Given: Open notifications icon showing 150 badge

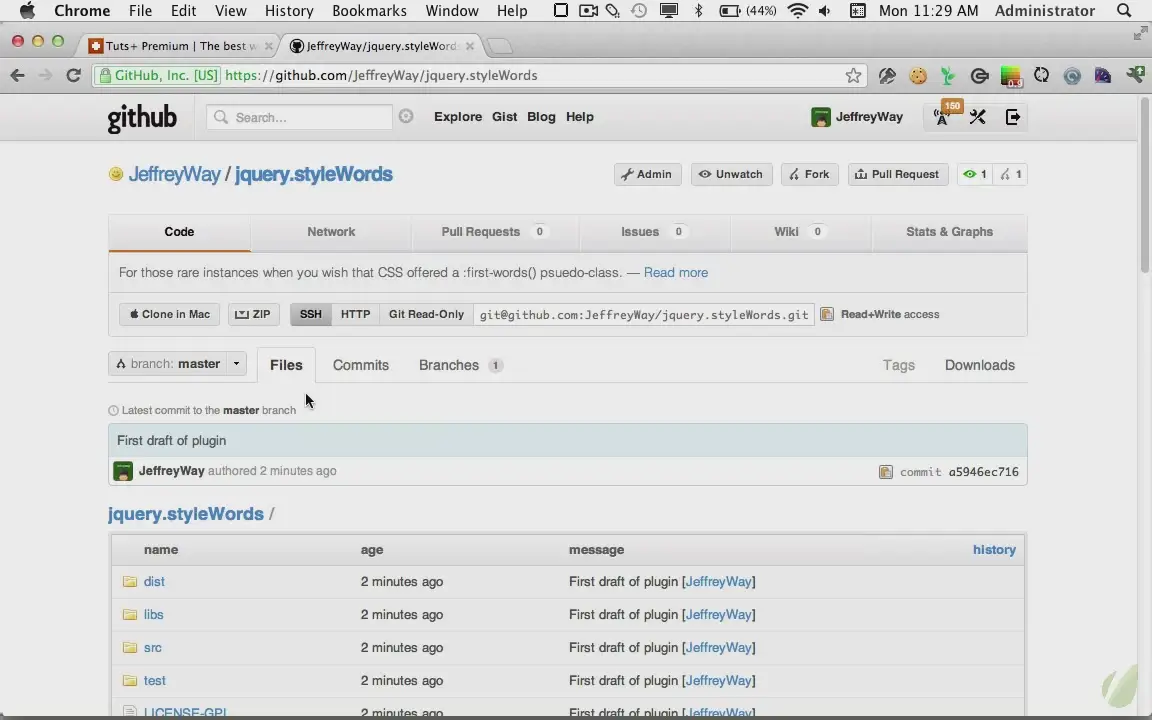Looking at the screenshot, I should click(x=943, y=116).
